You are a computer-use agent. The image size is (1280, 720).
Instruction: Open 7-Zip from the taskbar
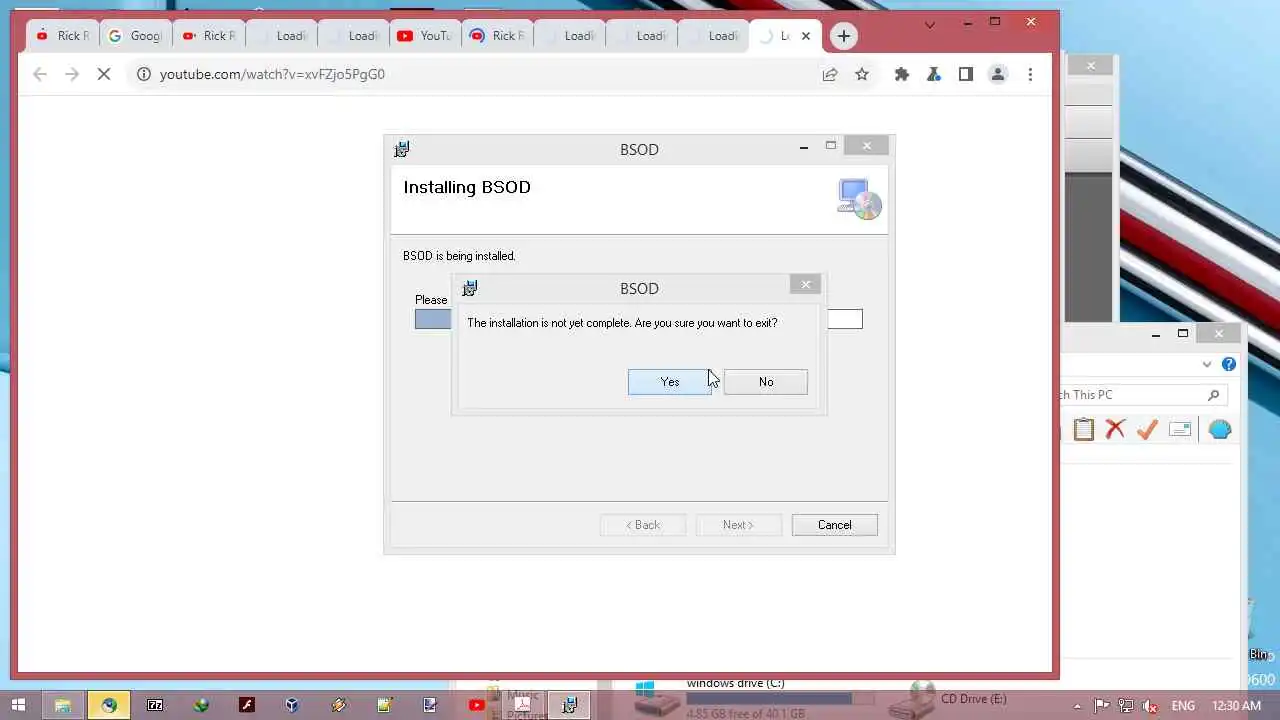[155, 705]
